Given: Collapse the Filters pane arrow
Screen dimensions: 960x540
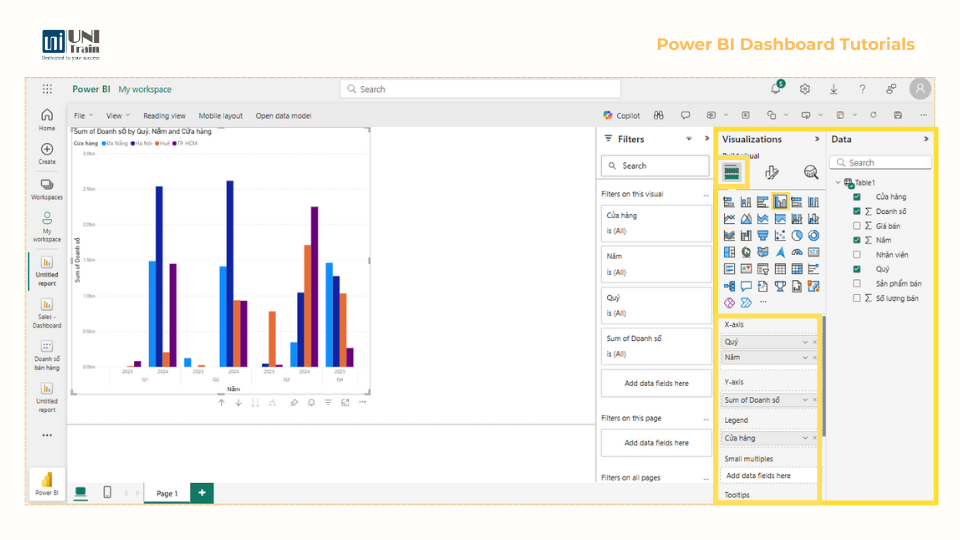Looking at the screenshot, I should (707, 138).
